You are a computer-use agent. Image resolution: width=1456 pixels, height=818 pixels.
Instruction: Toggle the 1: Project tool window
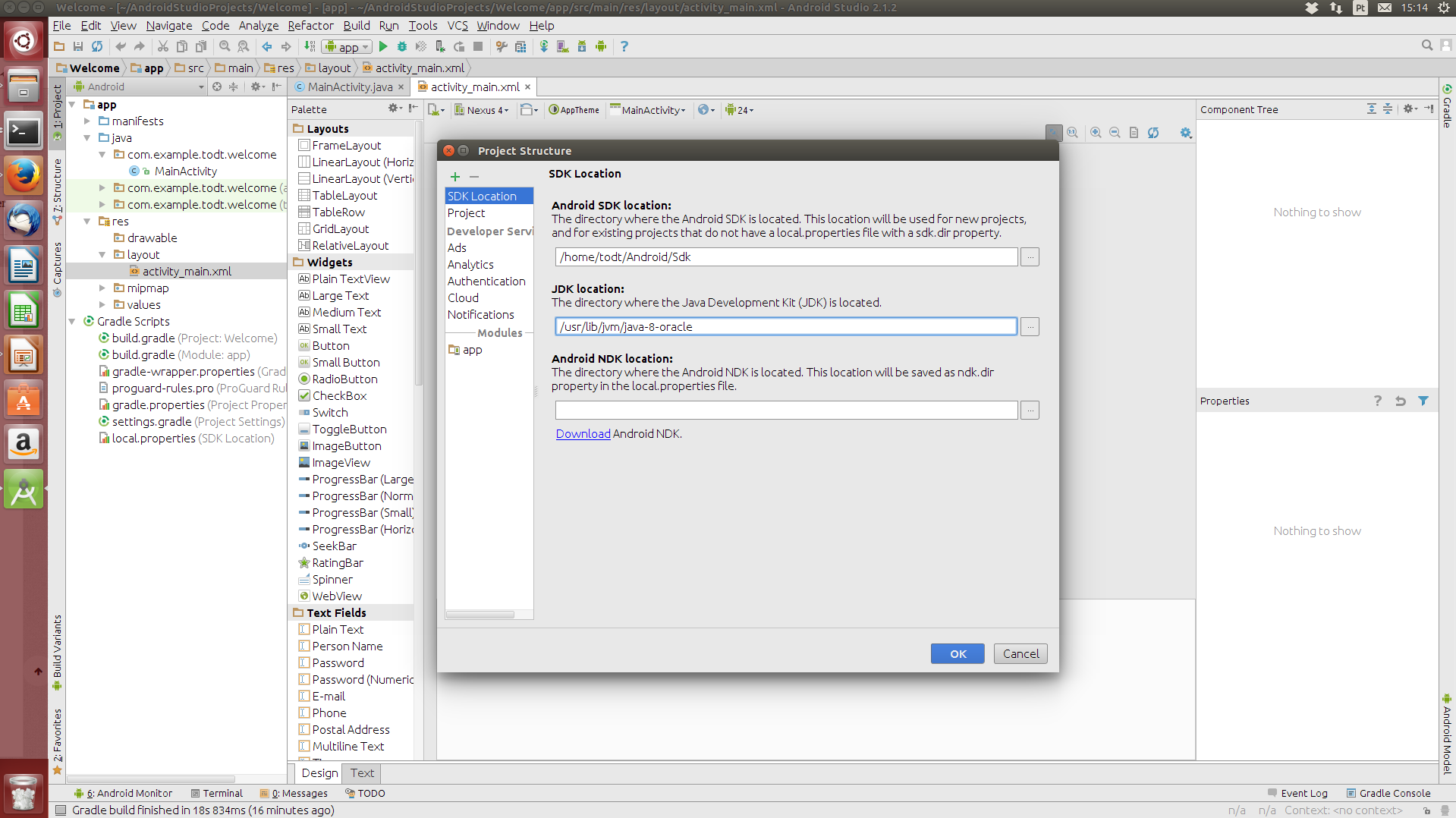click(x=57, y=112)
